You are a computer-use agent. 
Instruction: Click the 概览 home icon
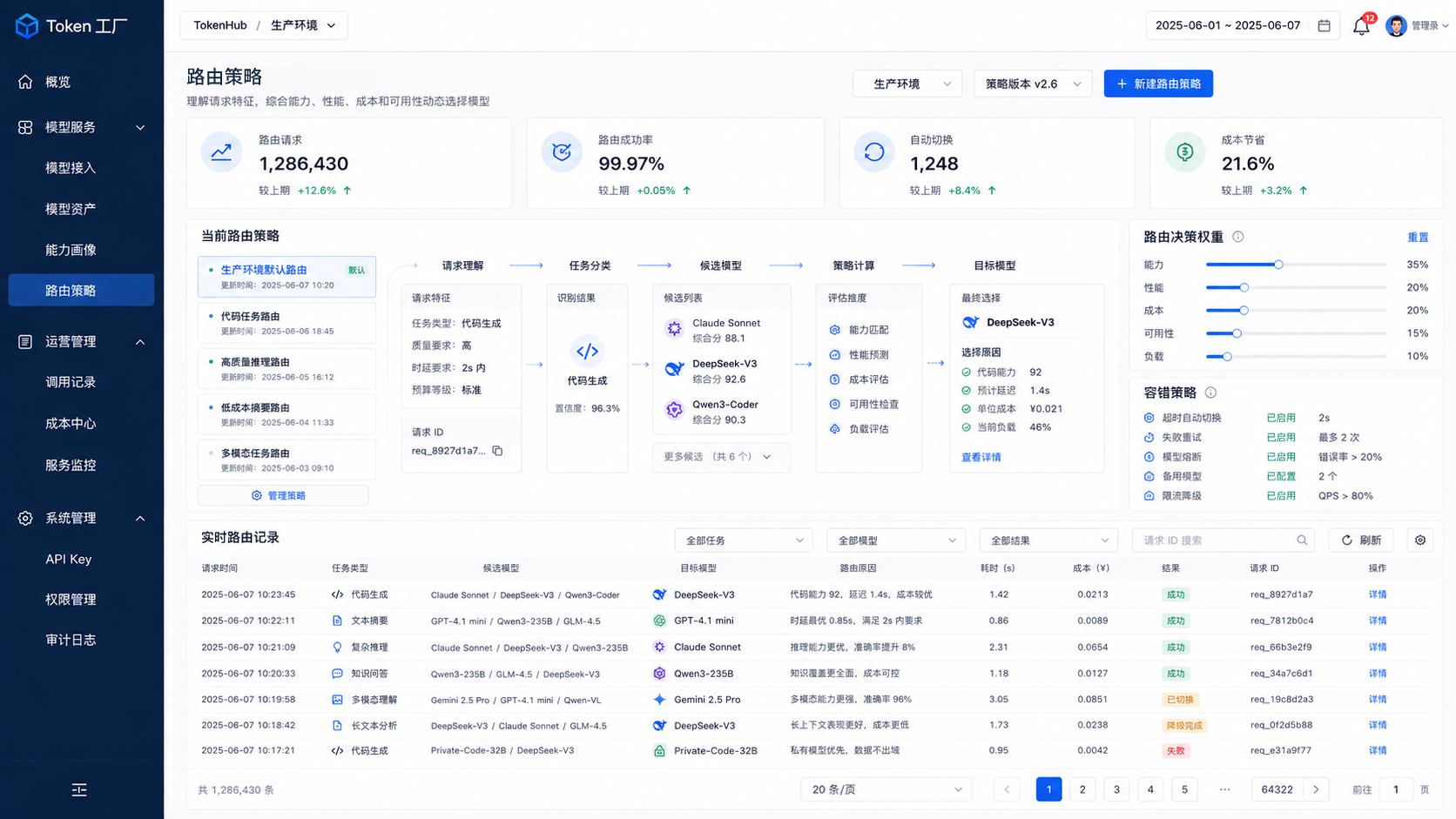tap(25, 82)
